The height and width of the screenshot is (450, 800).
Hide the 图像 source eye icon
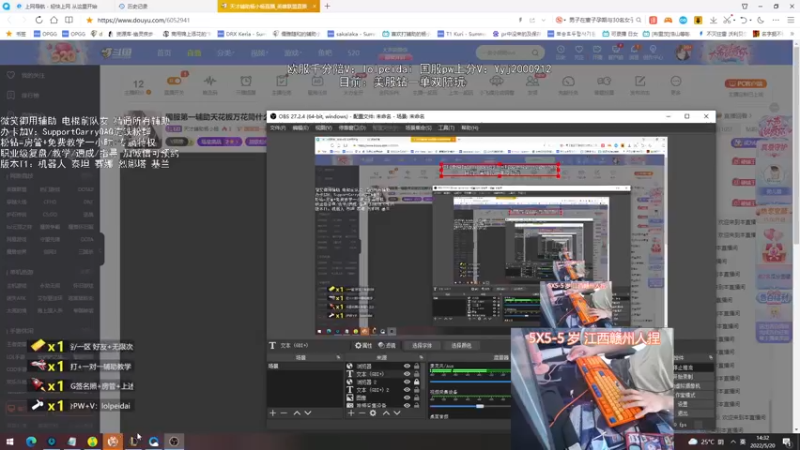pos(407,397)
